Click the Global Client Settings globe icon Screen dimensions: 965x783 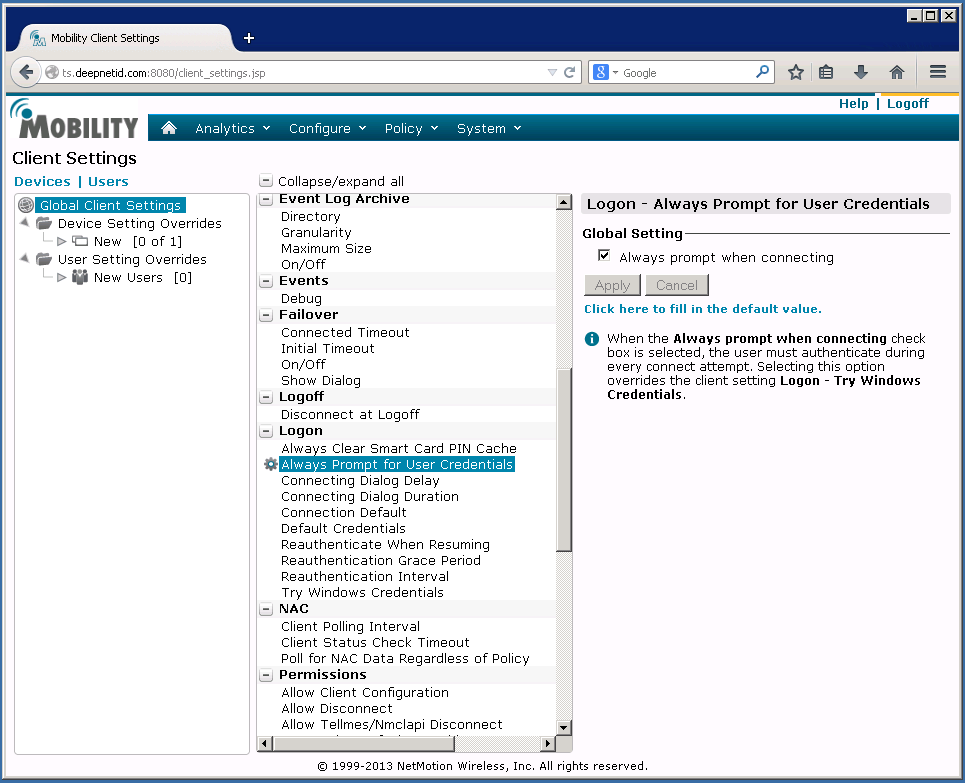point(26,206)
